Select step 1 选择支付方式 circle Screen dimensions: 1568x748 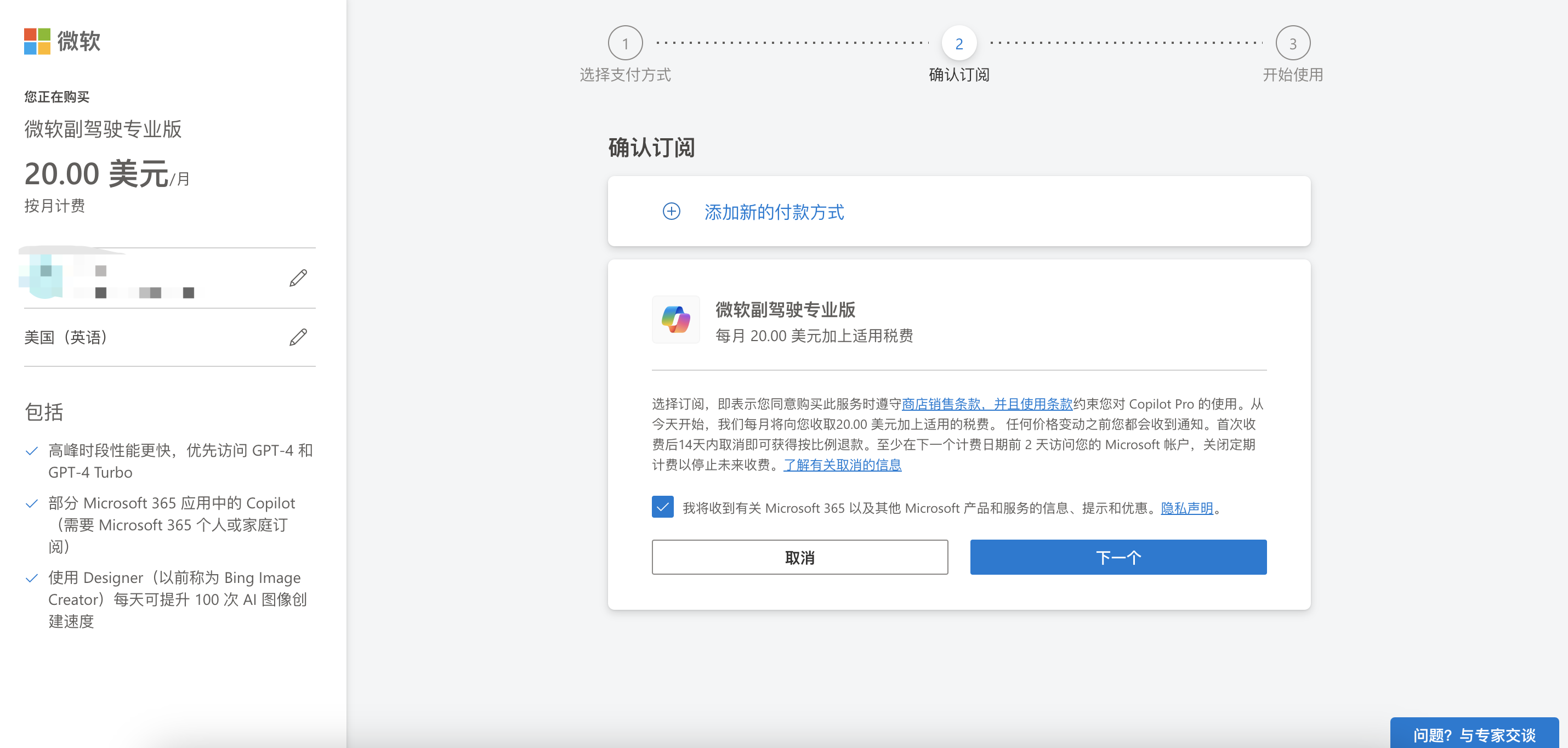(x=625, y=43)
